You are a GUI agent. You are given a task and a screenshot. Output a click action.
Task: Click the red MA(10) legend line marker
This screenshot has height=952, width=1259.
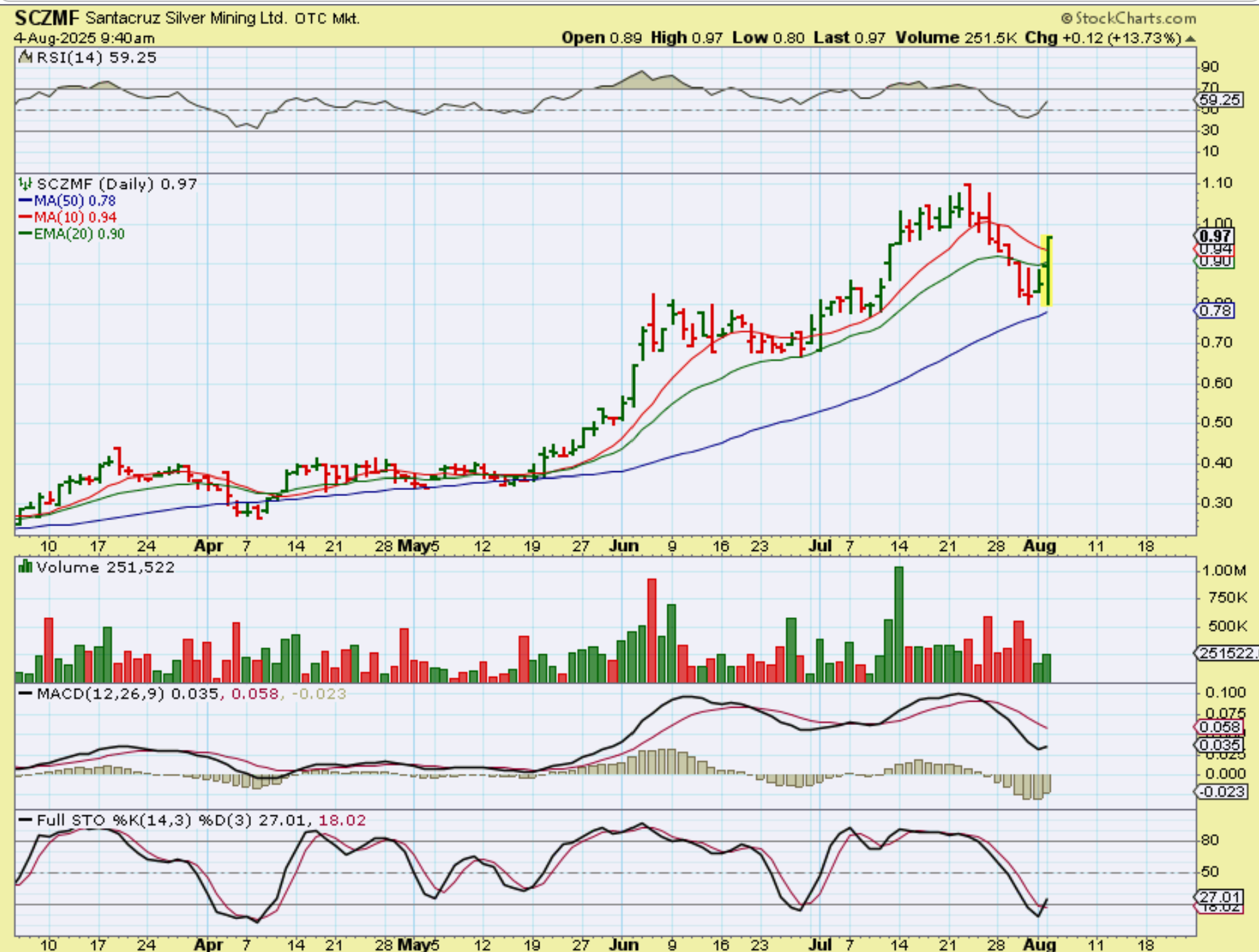point(25,217)
